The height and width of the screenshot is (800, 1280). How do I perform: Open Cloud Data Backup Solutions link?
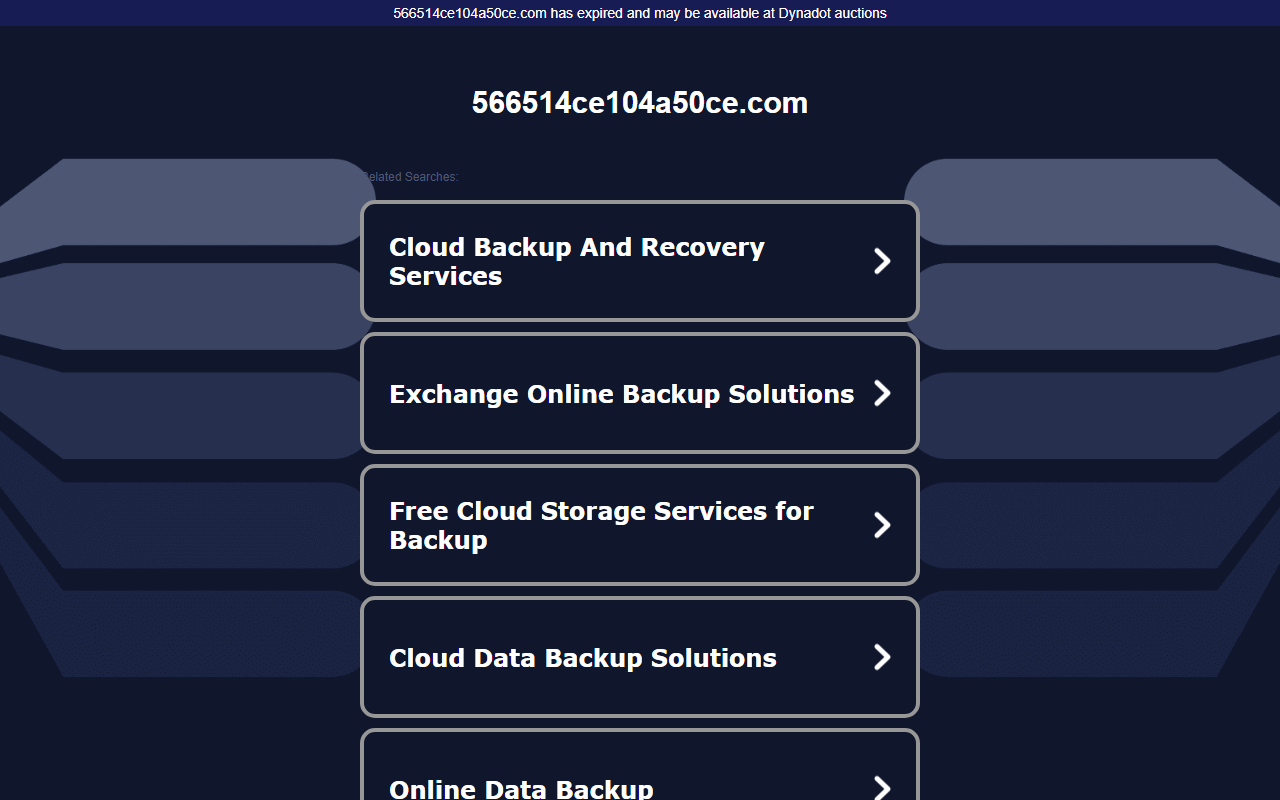click(639, 657)
